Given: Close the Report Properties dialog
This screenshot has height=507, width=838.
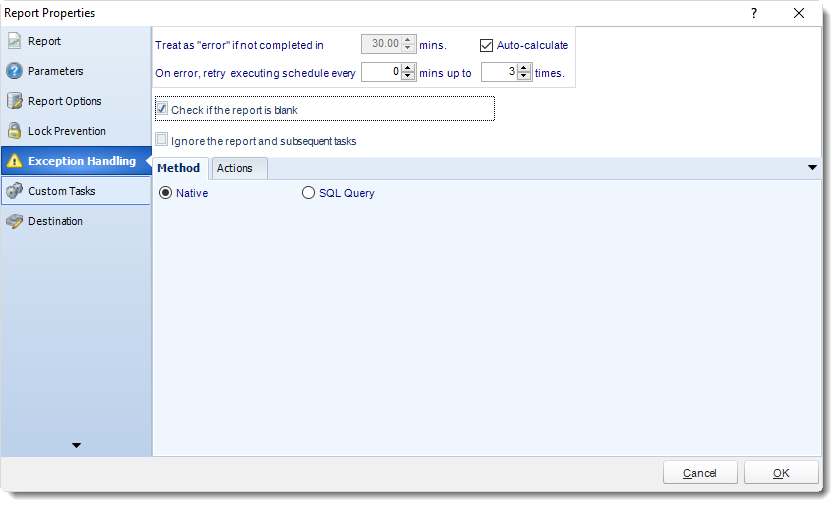Looking at the screenshot, I should (798, 13).
